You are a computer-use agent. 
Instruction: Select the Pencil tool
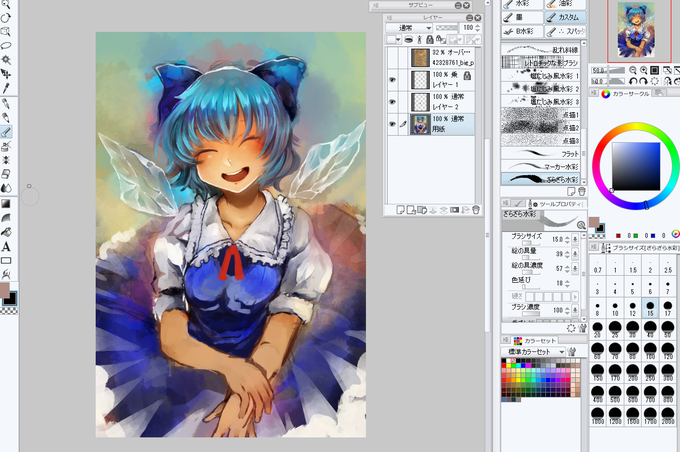6,118
